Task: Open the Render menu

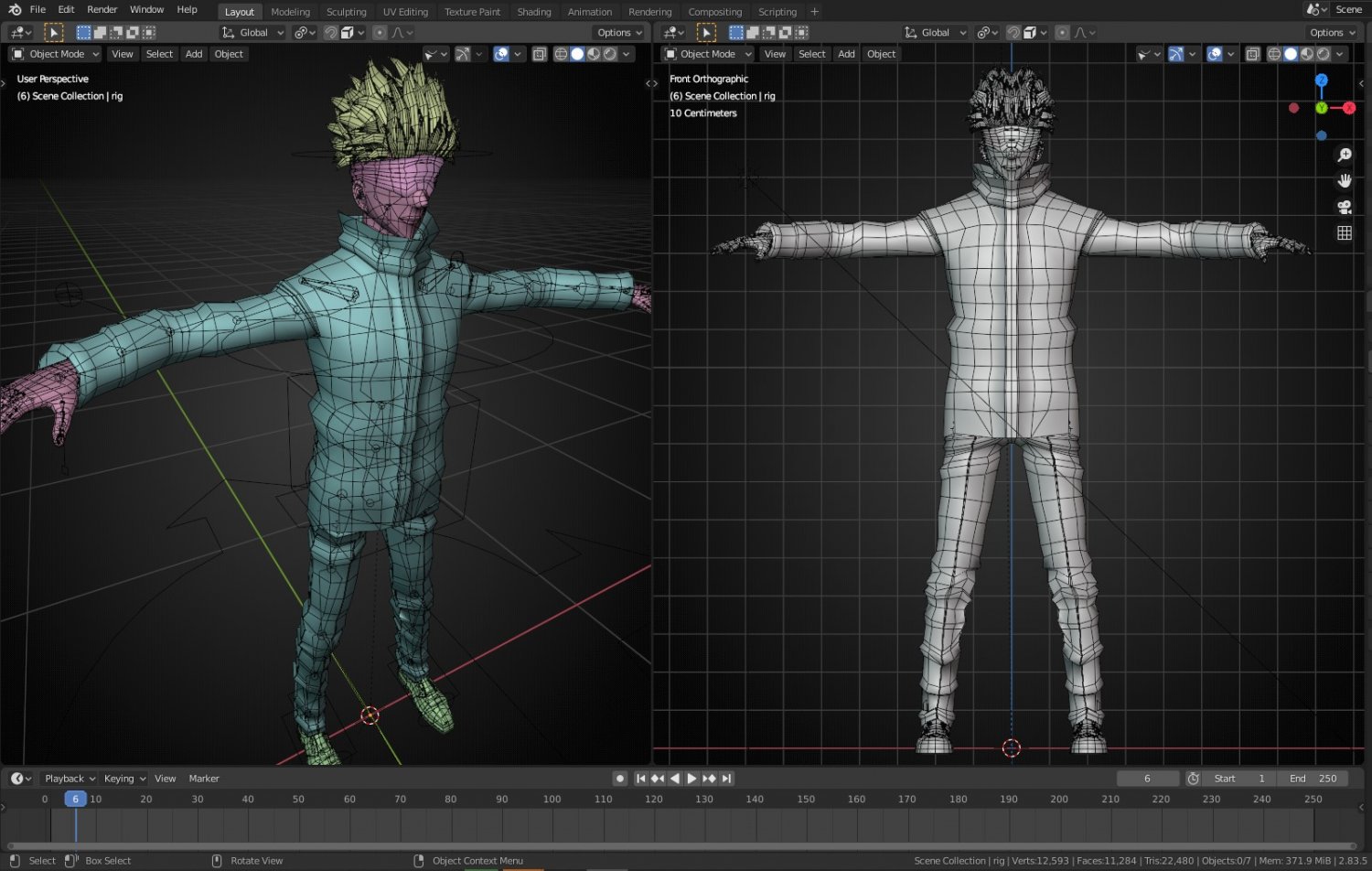Action: pyautogui.click(x=102, y=10)
